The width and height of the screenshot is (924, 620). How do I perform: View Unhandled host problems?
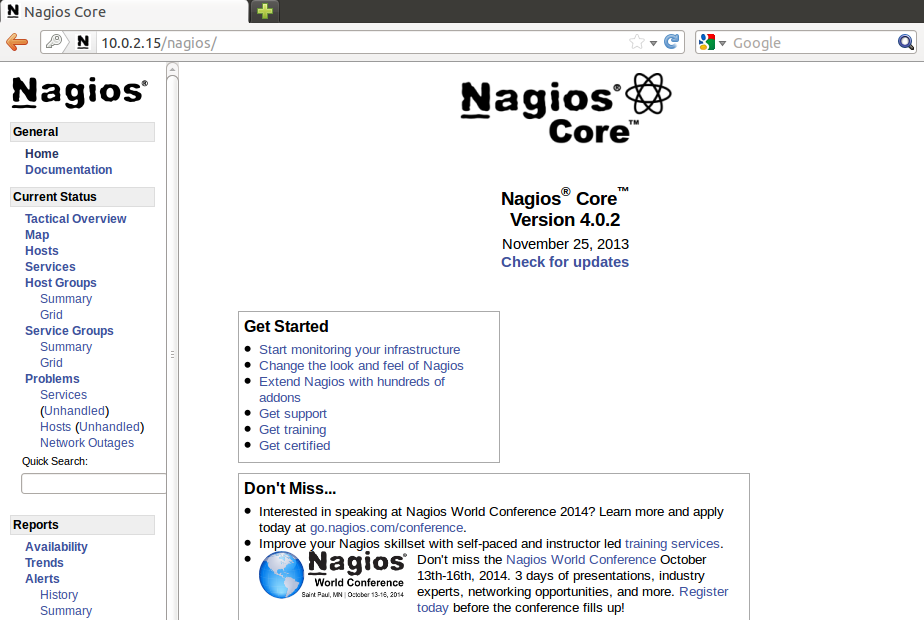(x=110, y=426)
